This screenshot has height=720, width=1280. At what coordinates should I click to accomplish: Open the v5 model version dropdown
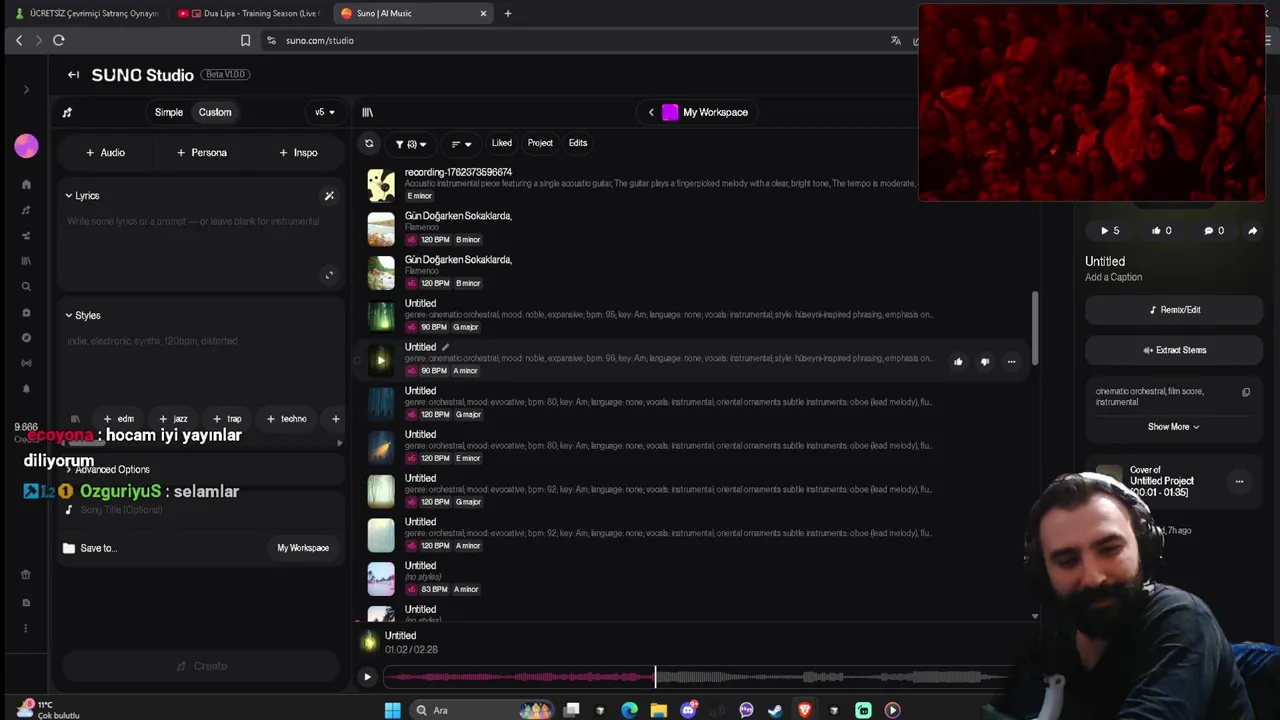(x=325, y=112)
